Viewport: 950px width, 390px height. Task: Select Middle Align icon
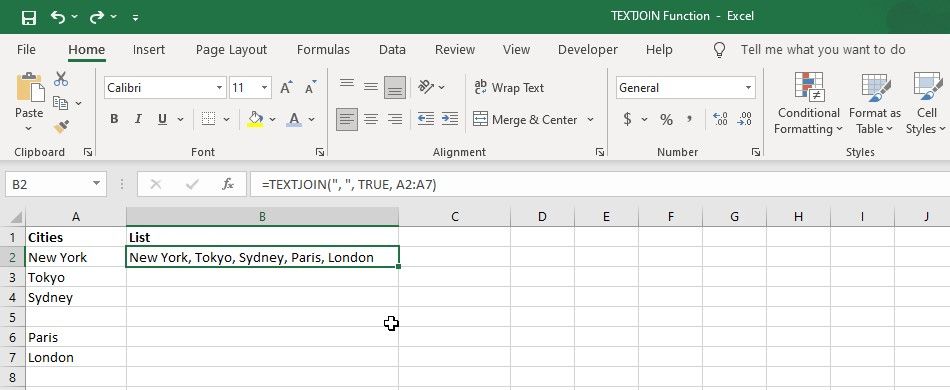(x=371, y=88)
